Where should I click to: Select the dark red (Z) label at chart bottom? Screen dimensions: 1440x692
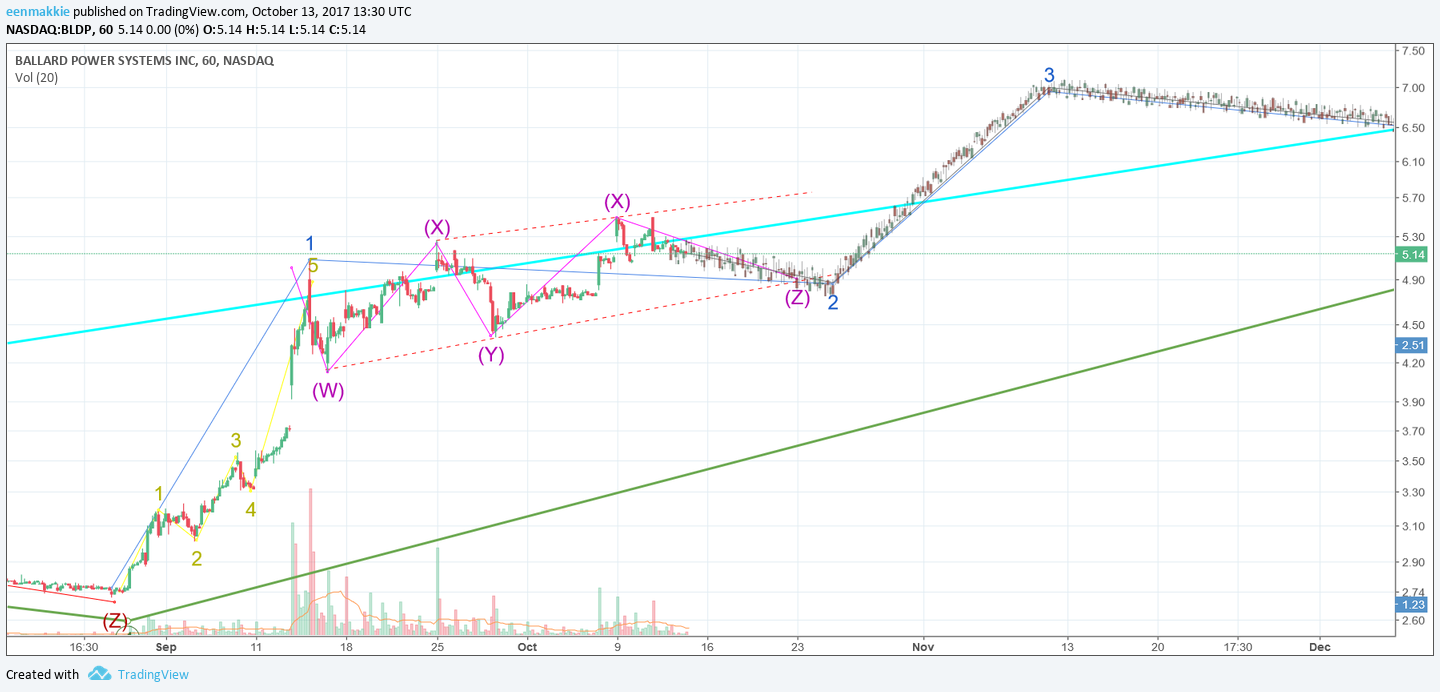coord(116,621)
